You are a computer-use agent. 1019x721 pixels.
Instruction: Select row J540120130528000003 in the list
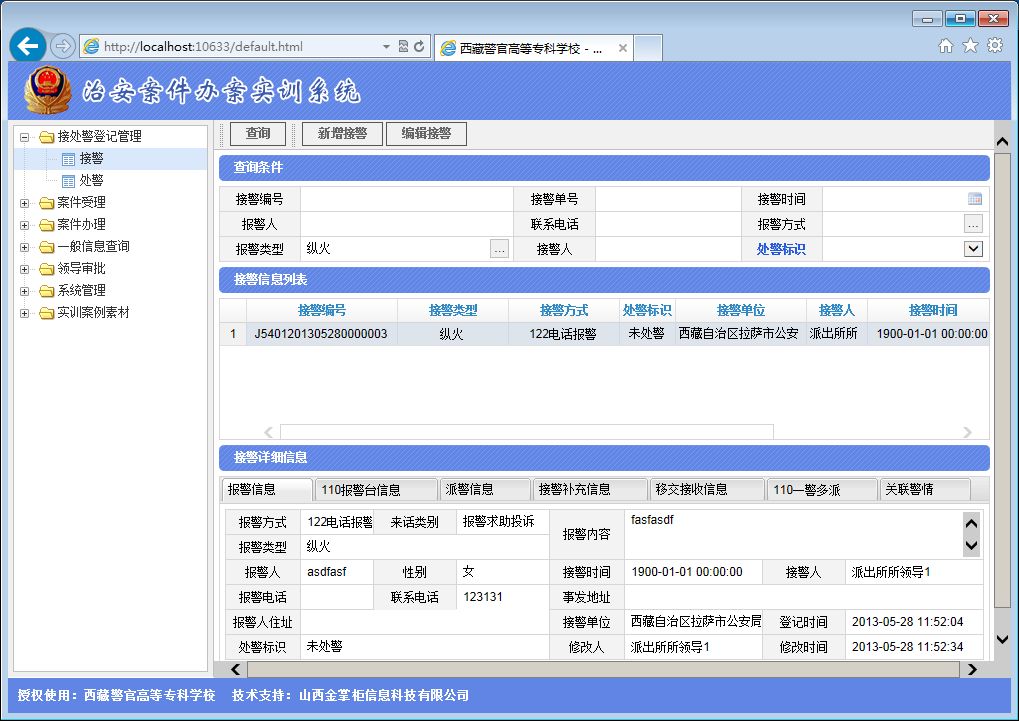tap(604, 334)
